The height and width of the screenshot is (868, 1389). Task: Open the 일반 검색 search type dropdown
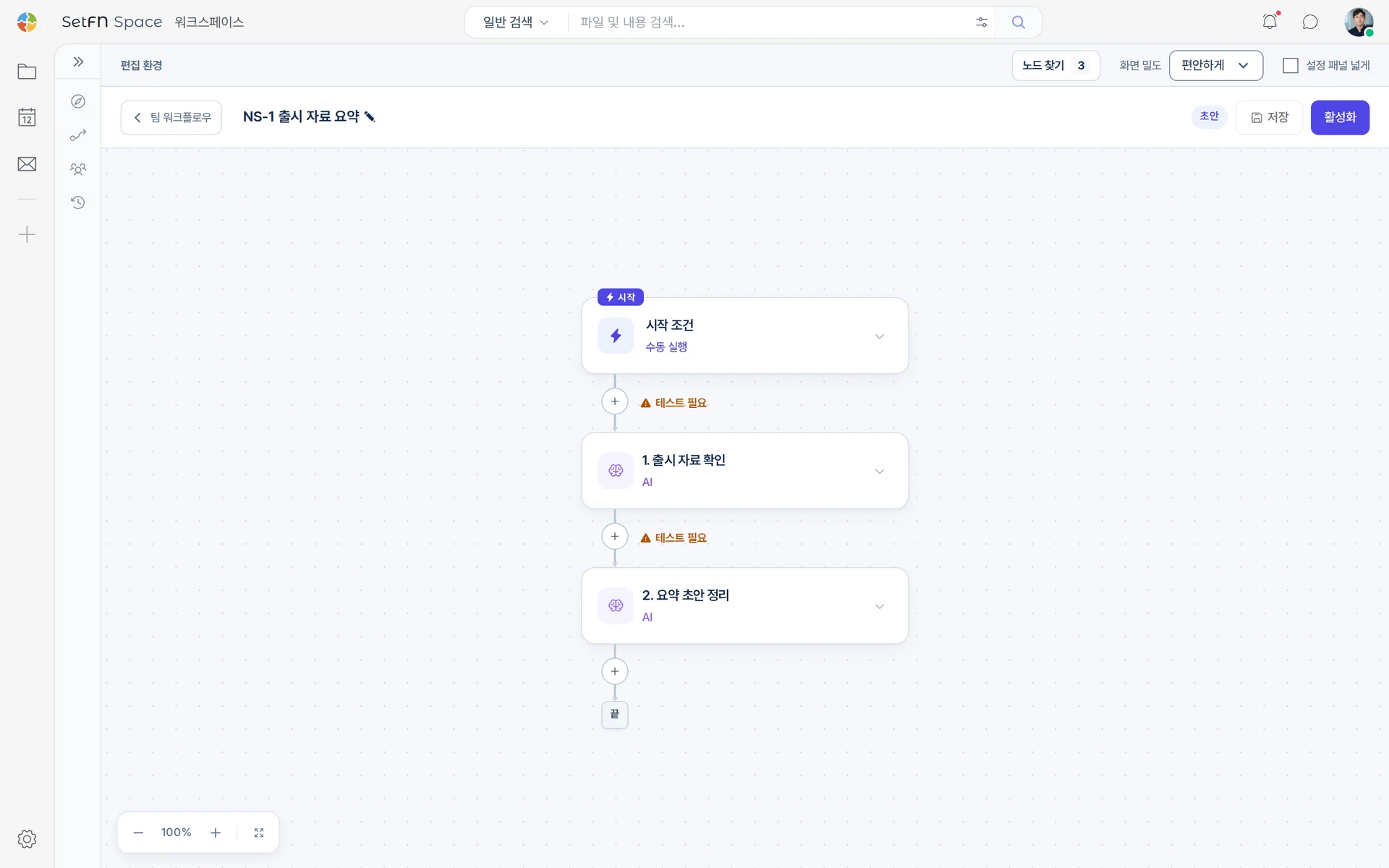pos(516,22)
